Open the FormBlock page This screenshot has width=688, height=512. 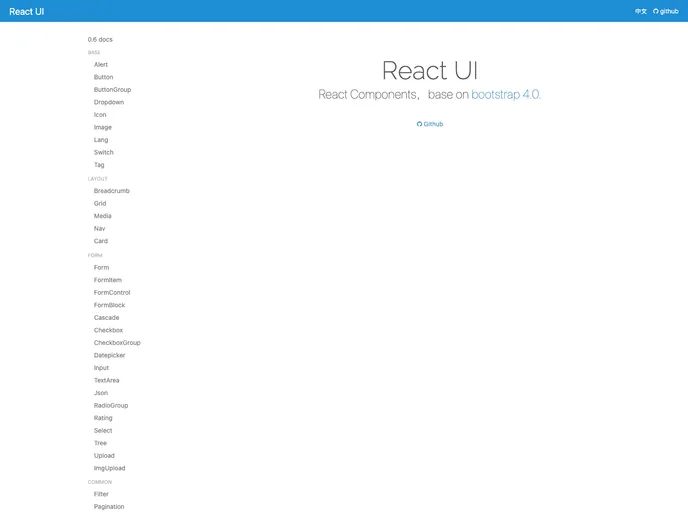(109, 305)
